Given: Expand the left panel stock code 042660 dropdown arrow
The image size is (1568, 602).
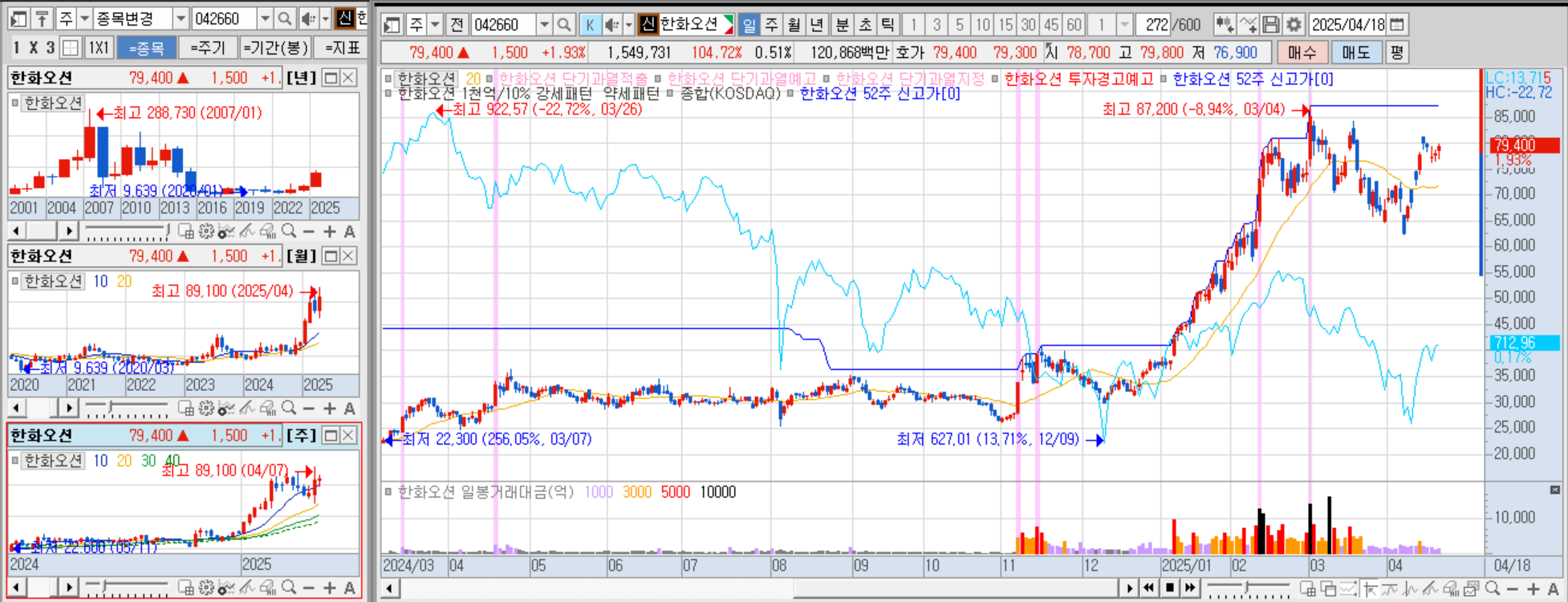Looking at the screenshot, I should tap(265, 18).
